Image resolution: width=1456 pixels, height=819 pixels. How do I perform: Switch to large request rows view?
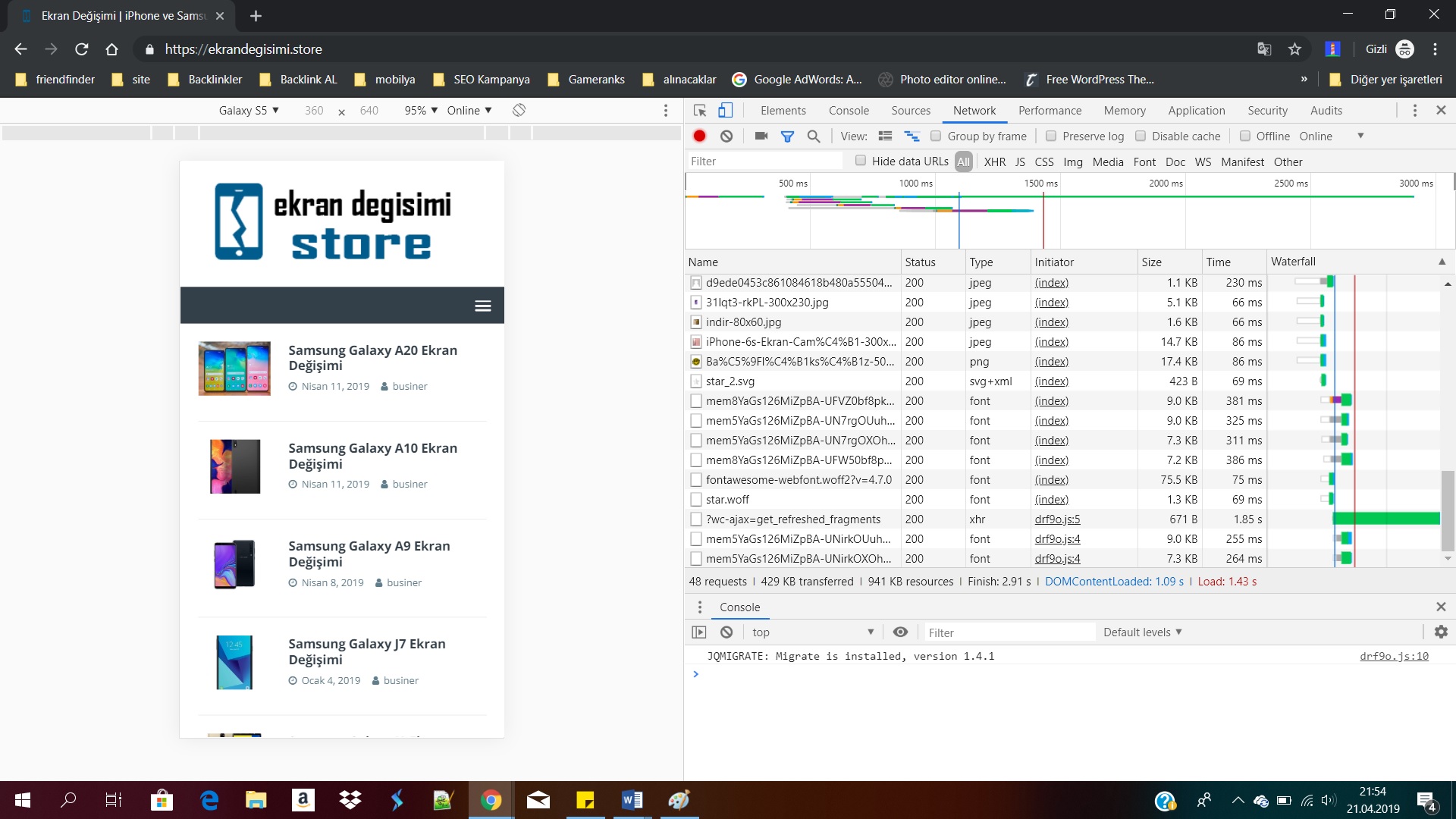pyautogui.click(x=885, y=136)
